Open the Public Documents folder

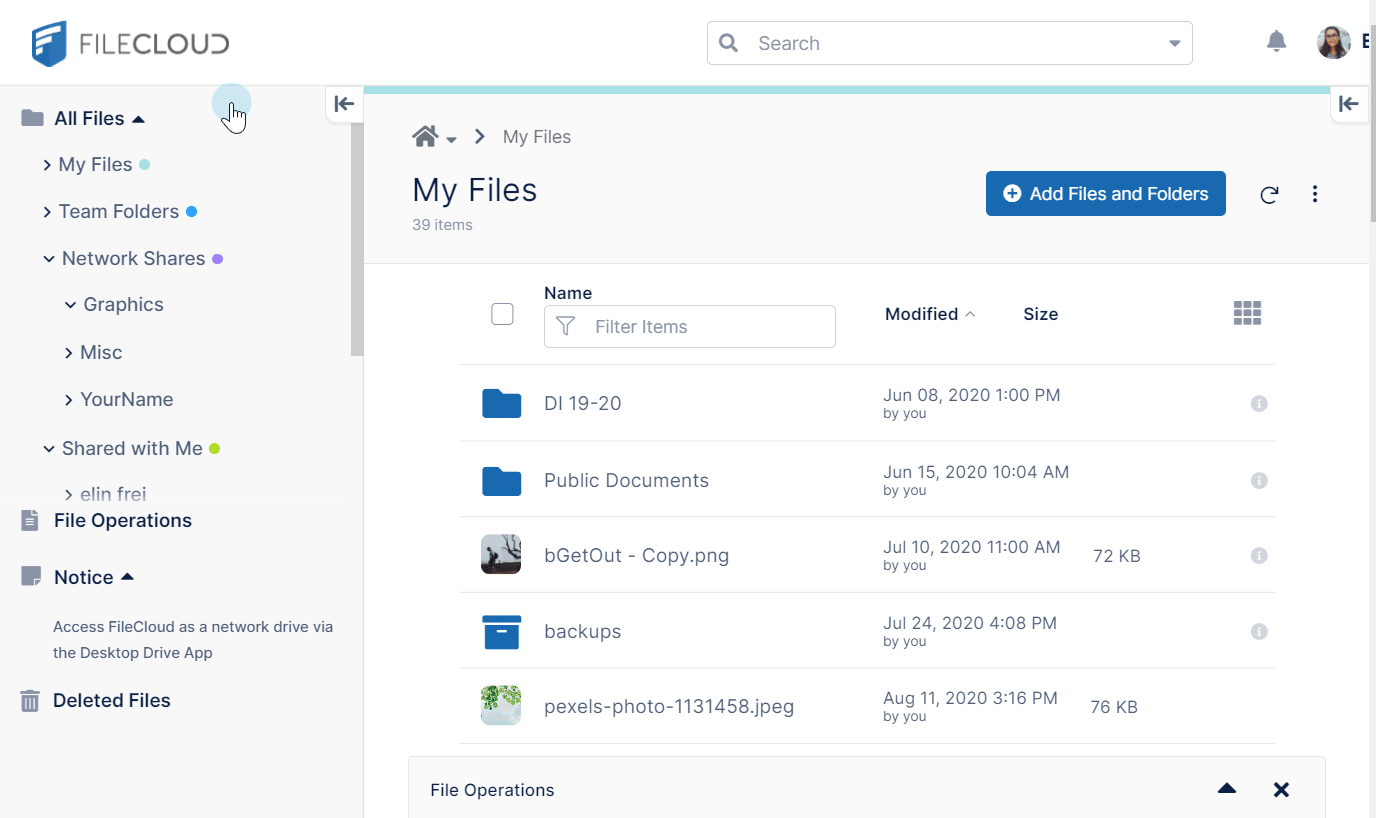click(626, 481)
